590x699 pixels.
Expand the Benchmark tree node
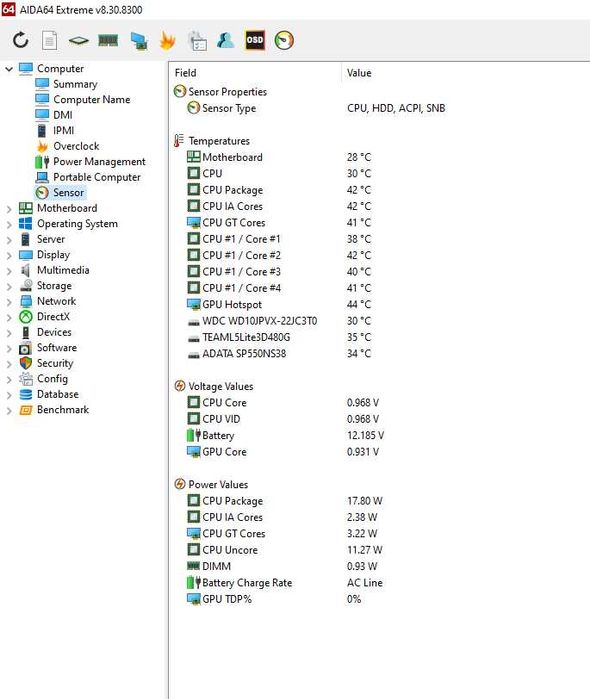point(9,410)
